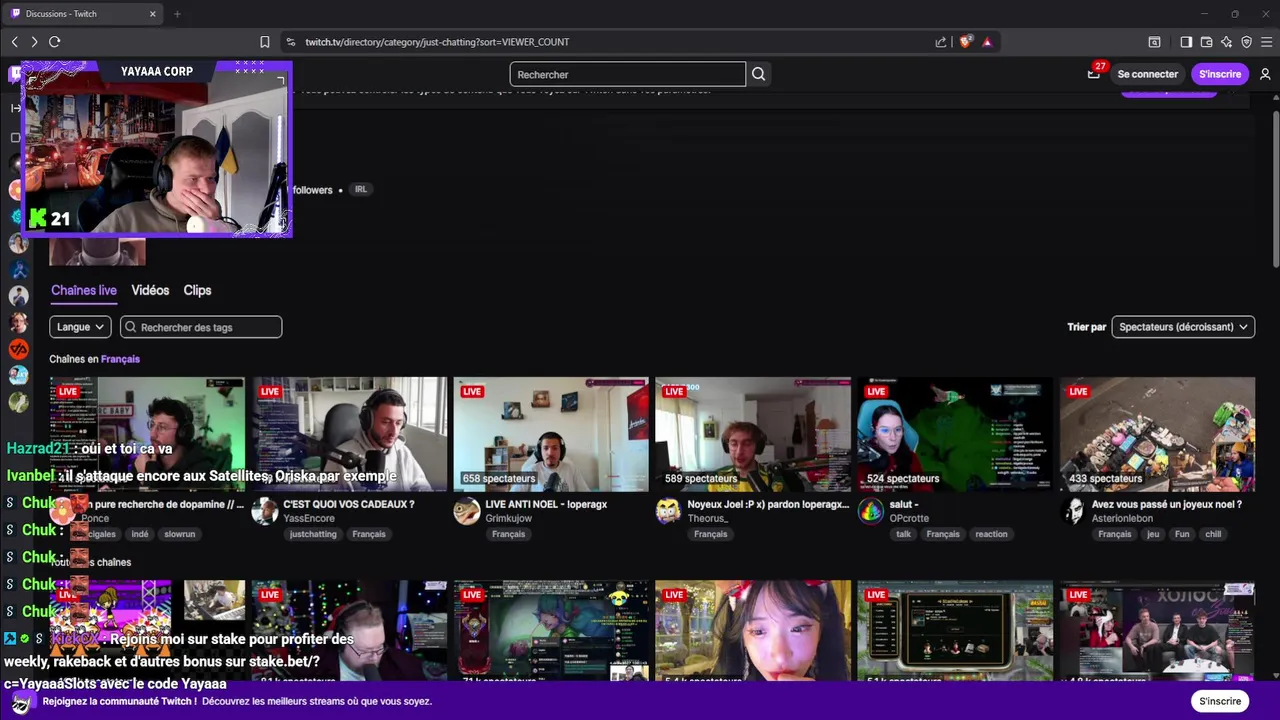Click the chill tag under Asterionlebon
This screenshot has width=1280, height=720.
click(1213, 534)
